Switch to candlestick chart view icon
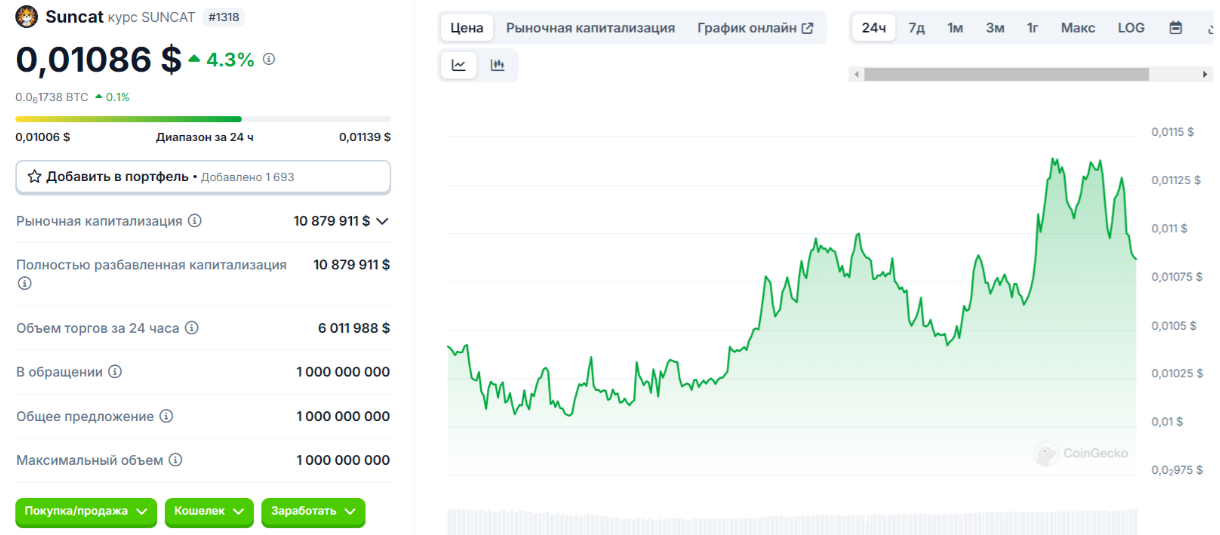 498,65
